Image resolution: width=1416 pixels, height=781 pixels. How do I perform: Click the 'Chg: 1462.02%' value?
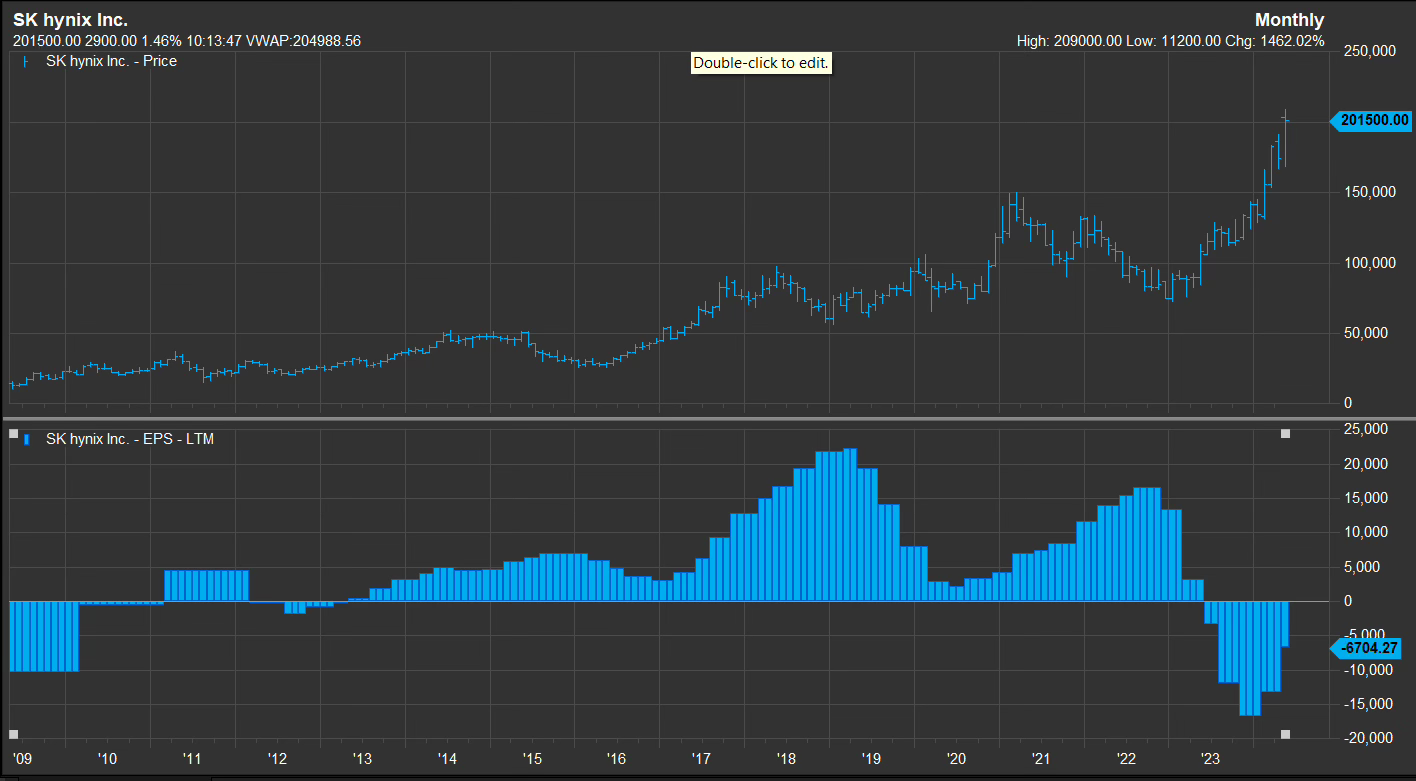click(x=1276, y=41)
